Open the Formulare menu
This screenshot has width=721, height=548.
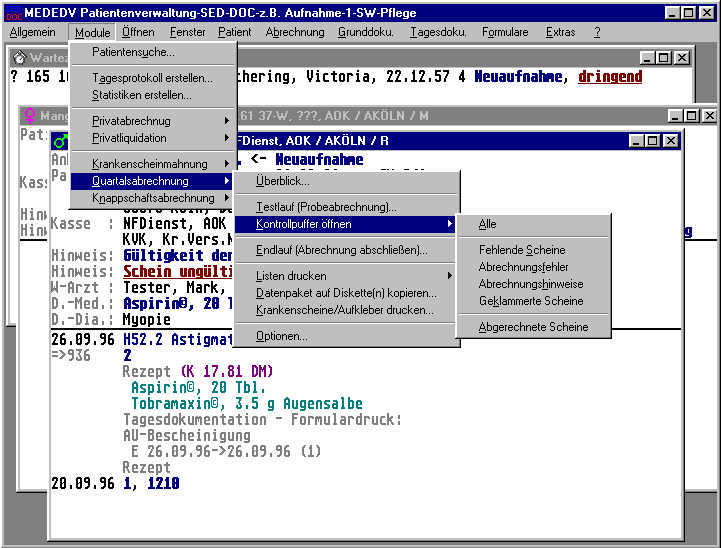point(505,32)
